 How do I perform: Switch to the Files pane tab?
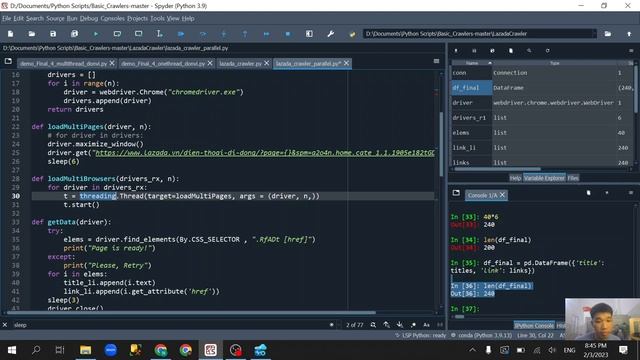pyautogui.click(x=573, y=178)
